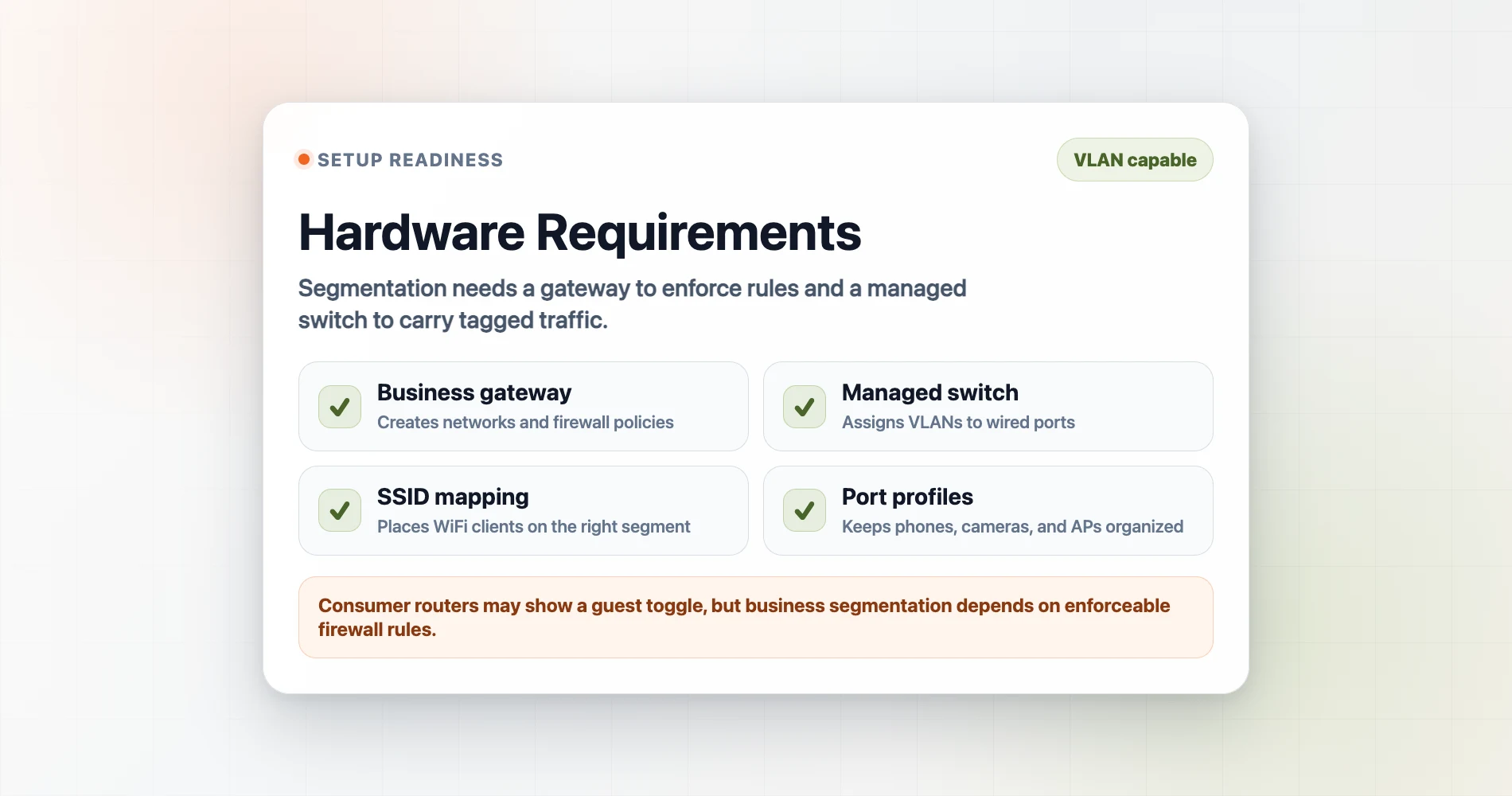1512x796 pixels.
Task: Toggle the Port profiles checkmark
Action: [805, 510]
